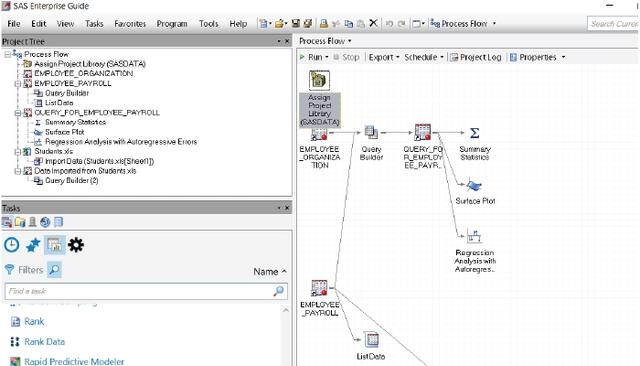Toggle the search magnifier next to Filters
The height and width of the screenshot is (366, 640).
[x=54, y=270]
